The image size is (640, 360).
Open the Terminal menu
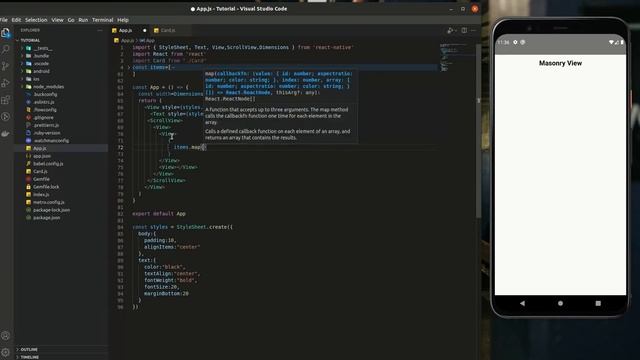(x=102, y=20)
